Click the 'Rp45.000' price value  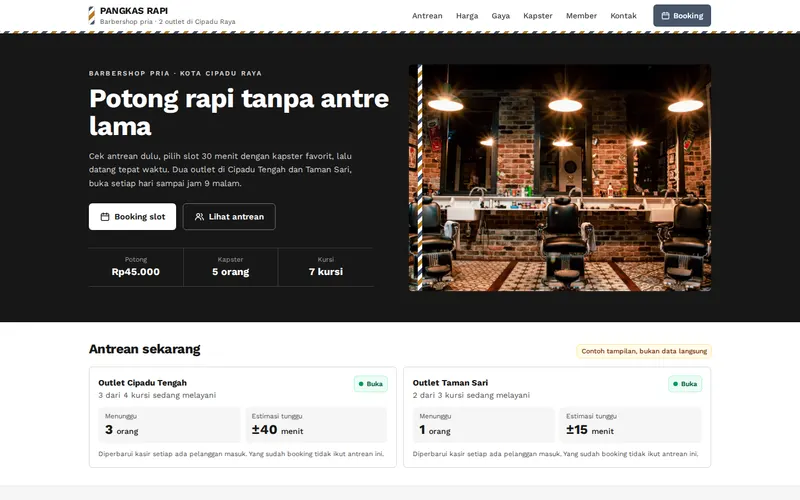click(x=136, y=272)
